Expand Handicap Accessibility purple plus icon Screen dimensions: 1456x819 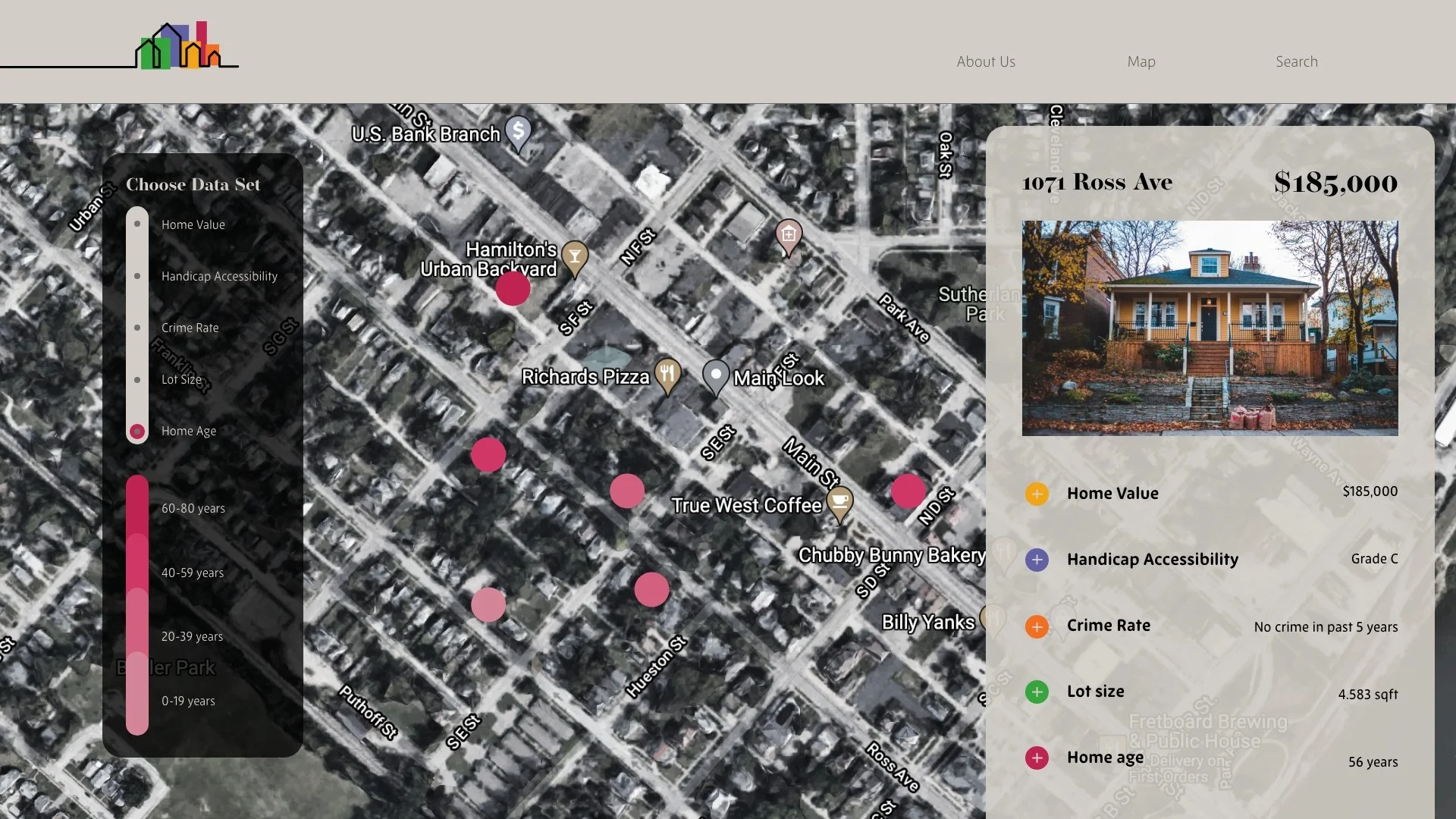click(1037, 560)
